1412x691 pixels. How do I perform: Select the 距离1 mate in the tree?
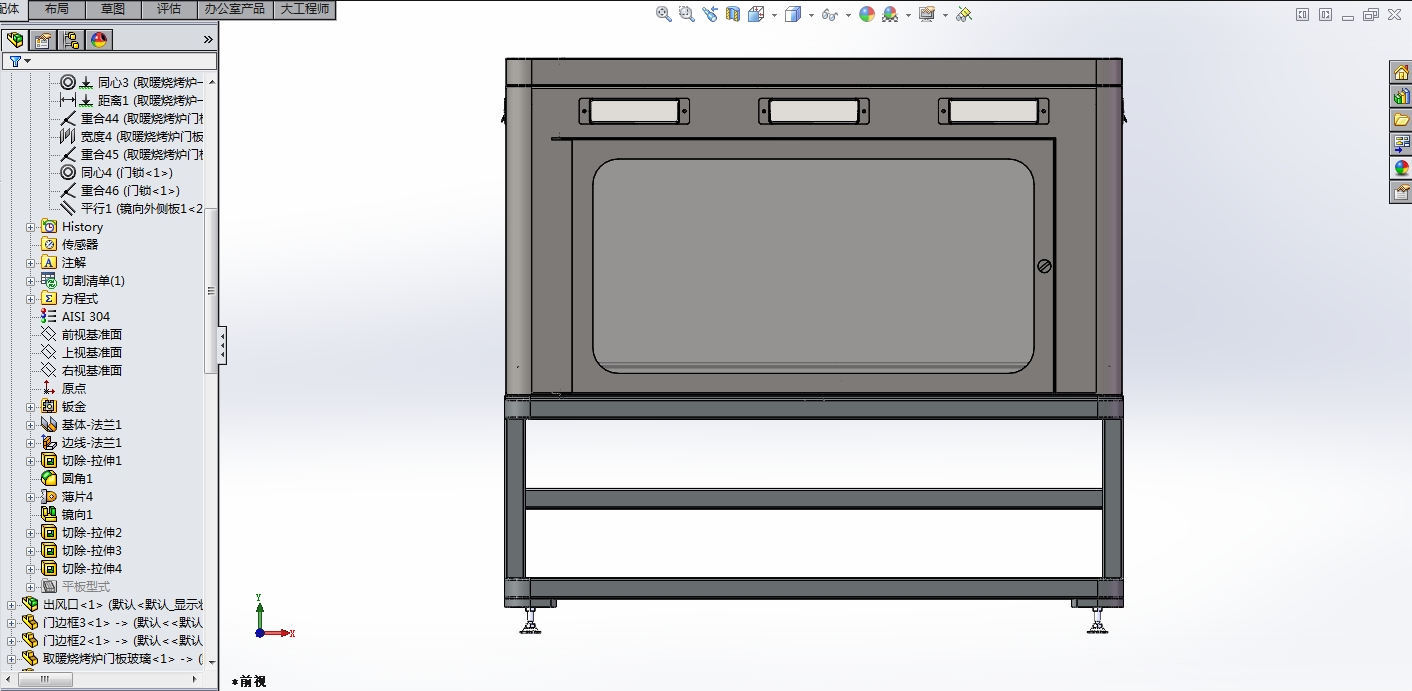132,100
